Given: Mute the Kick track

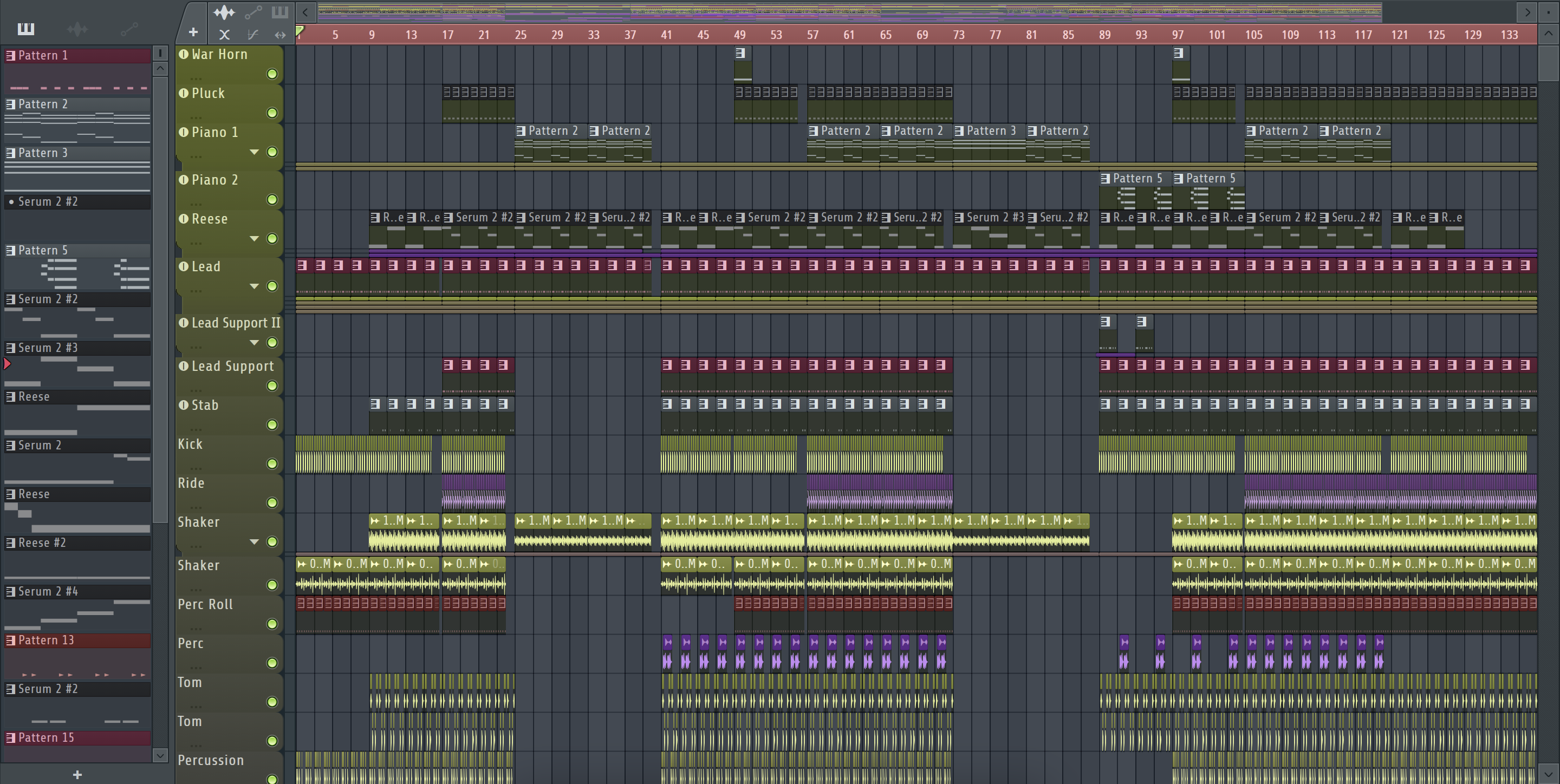Looking at the screenshot, I should tap(272, 463).
